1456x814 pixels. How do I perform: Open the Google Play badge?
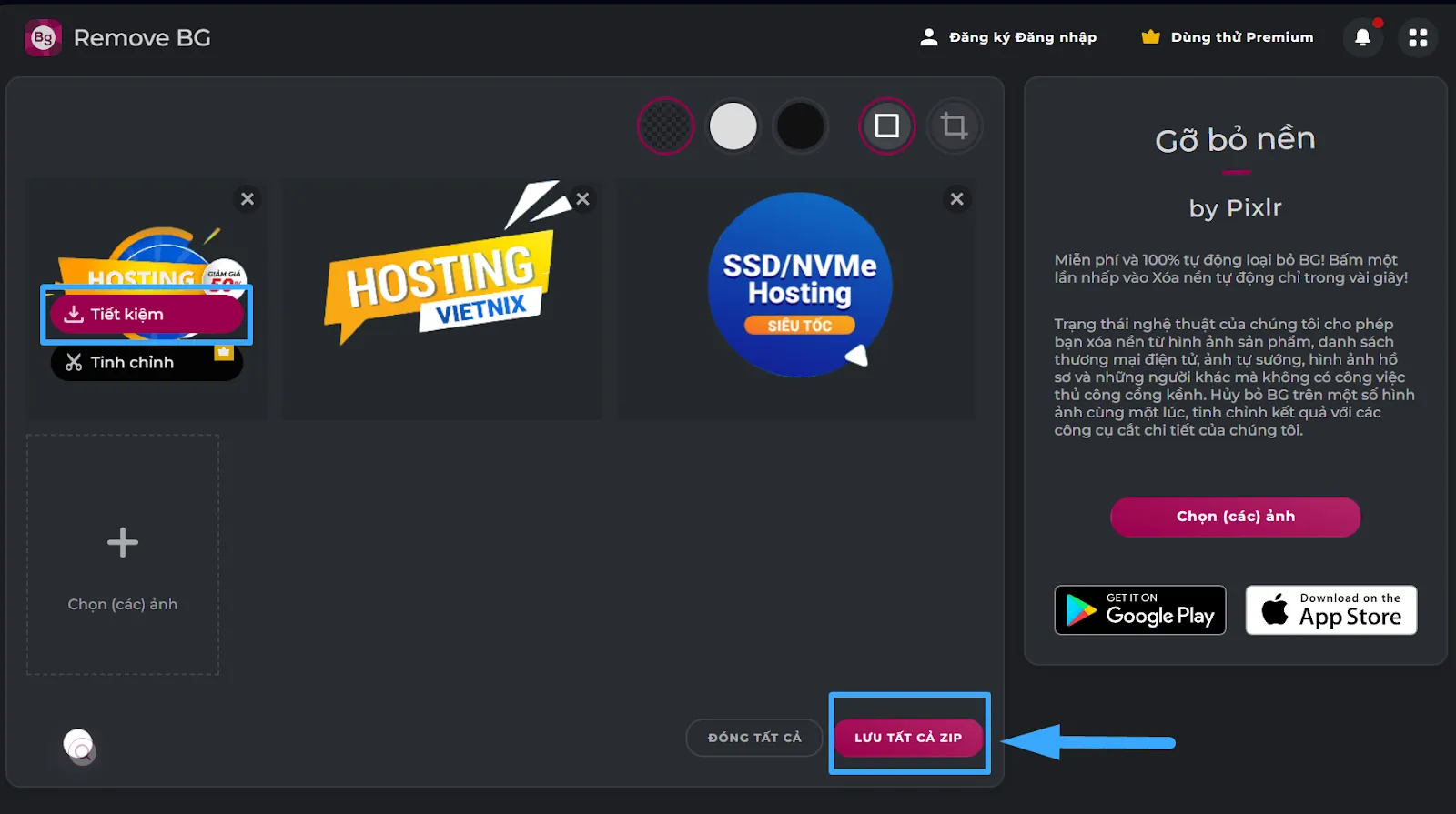(x=1140, y=610)
